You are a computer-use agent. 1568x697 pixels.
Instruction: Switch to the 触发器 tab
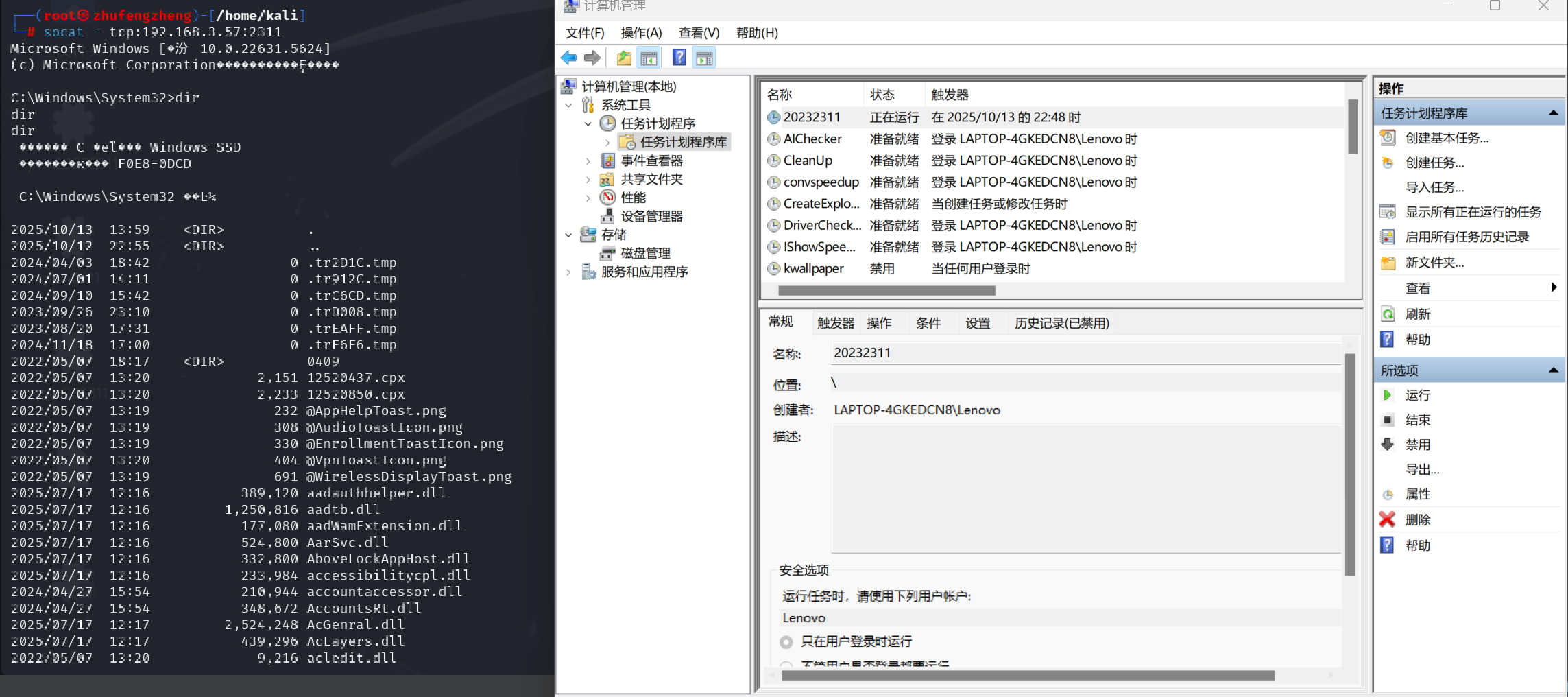836,323
